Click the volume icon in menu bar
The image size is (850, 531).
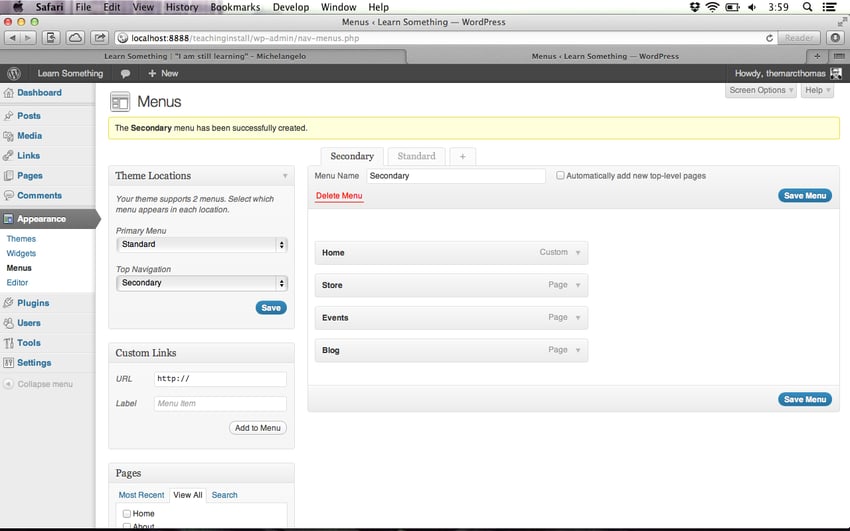tap(752, 7)
